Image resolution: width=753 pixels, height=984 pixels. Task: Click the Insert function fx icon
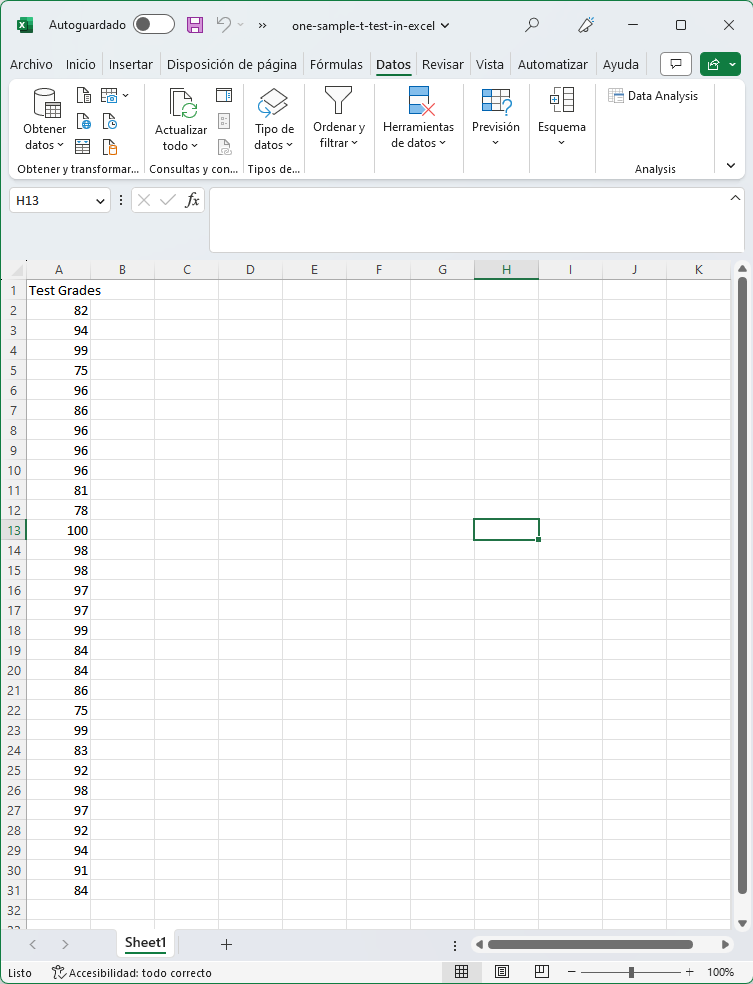point(193,200)
